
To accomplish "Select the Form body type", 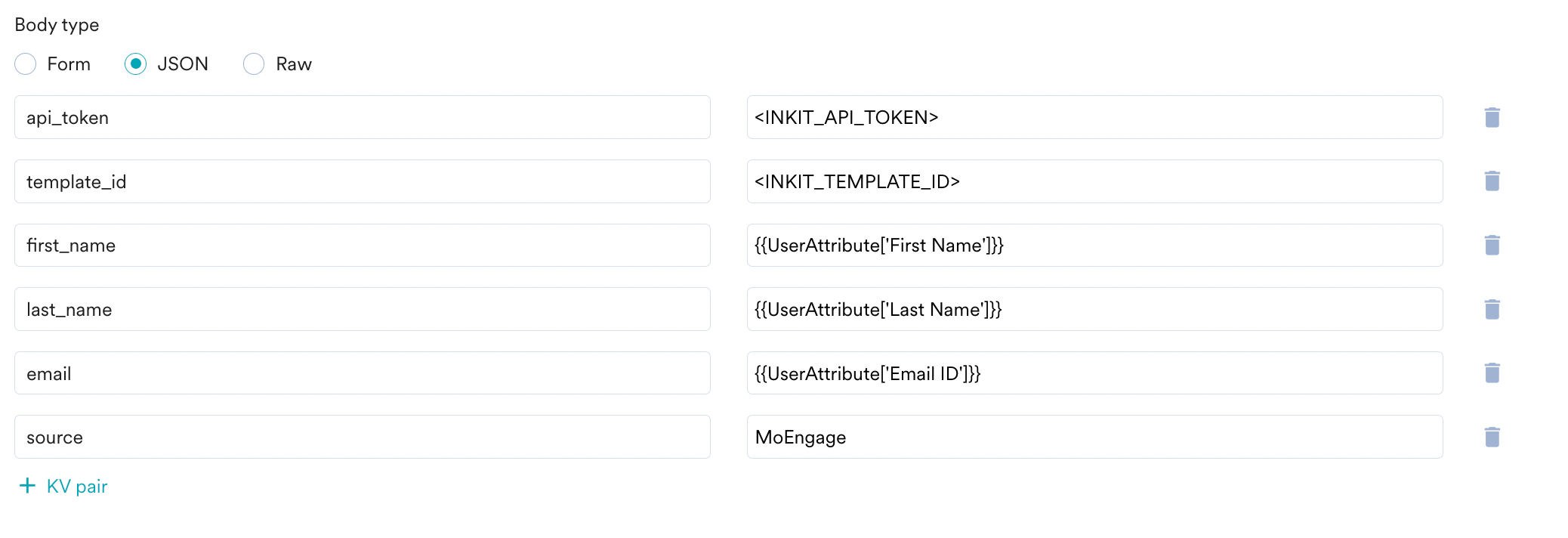I will coord(26,64).
